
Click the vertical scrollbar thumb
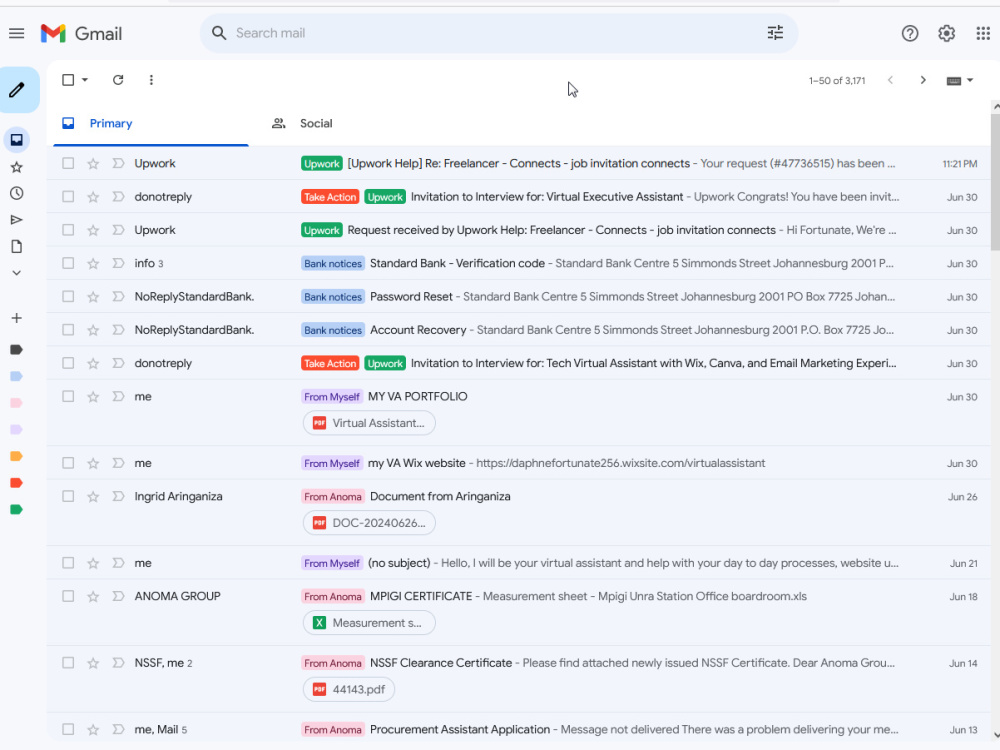[x=996, y=182]
